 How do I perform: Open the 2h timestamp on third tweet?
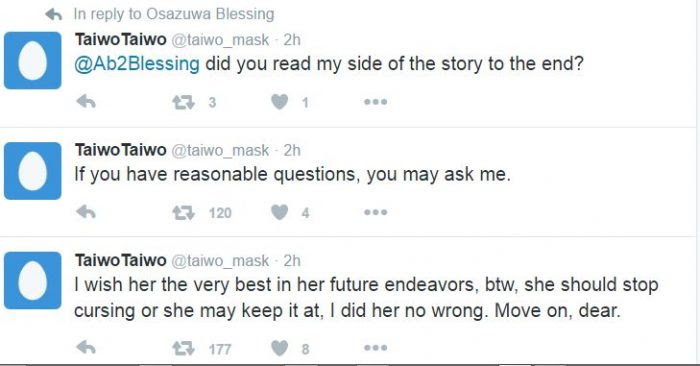[292, 261]
